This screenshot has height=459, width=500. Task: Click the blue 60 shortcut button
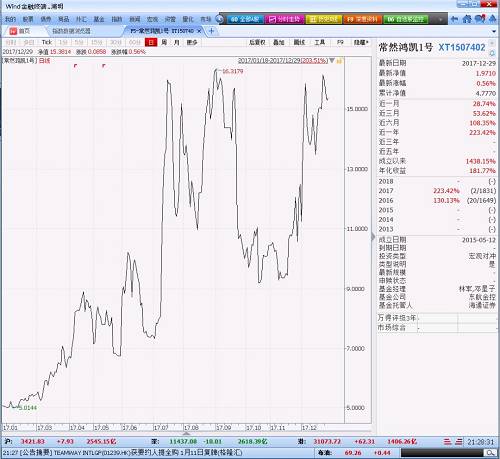245,19
